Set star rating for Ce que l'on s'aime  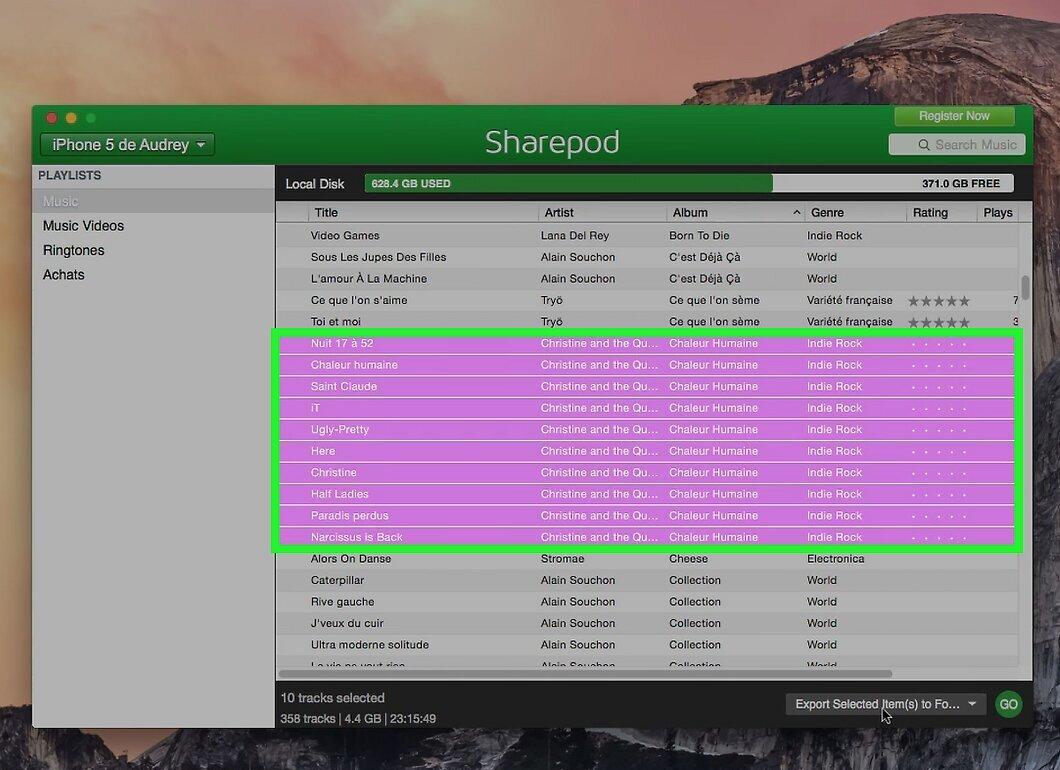point(939,301)
